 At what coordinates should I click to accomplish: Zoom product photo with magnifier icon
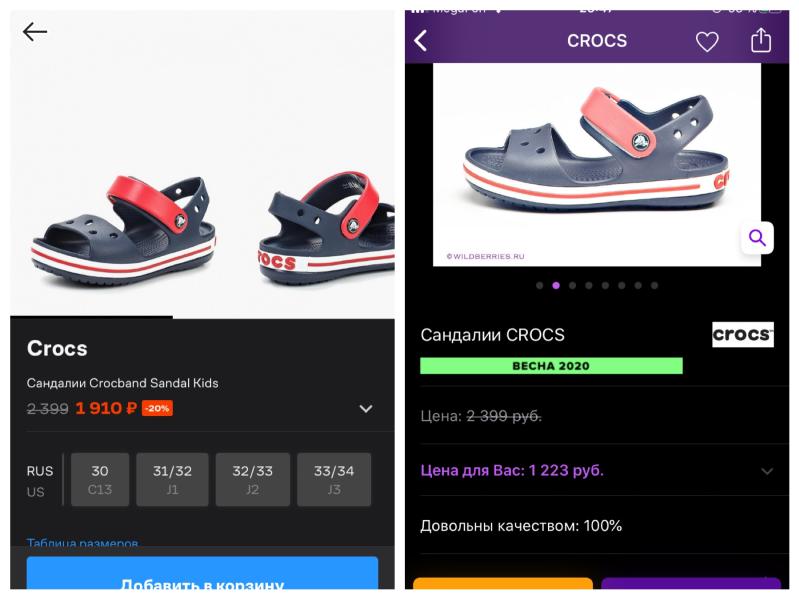click(x=757, y=238)
